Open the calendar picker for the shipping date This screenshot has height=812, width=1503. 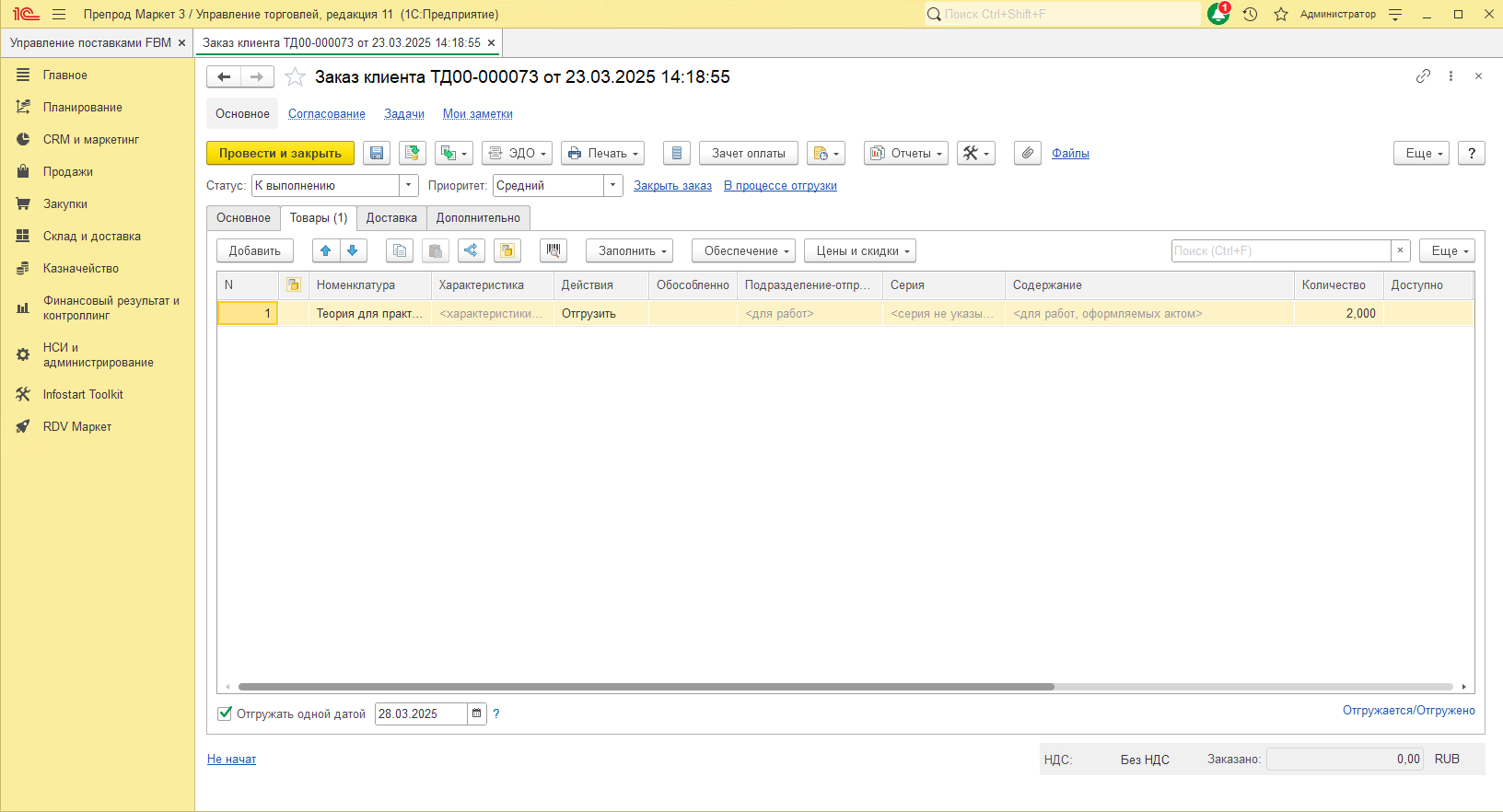point(477,713)
